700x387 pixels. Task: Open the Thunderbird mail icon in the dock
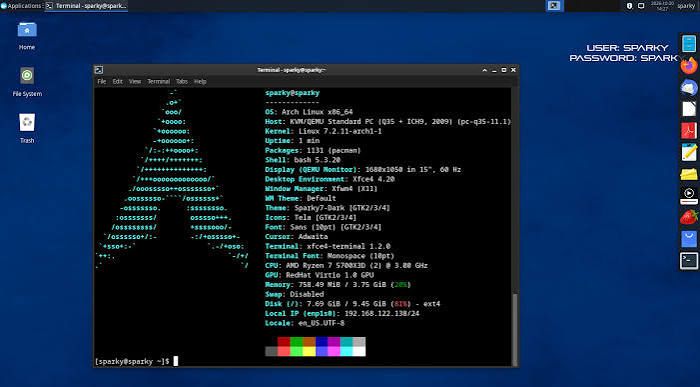click(x=689, y=87)
